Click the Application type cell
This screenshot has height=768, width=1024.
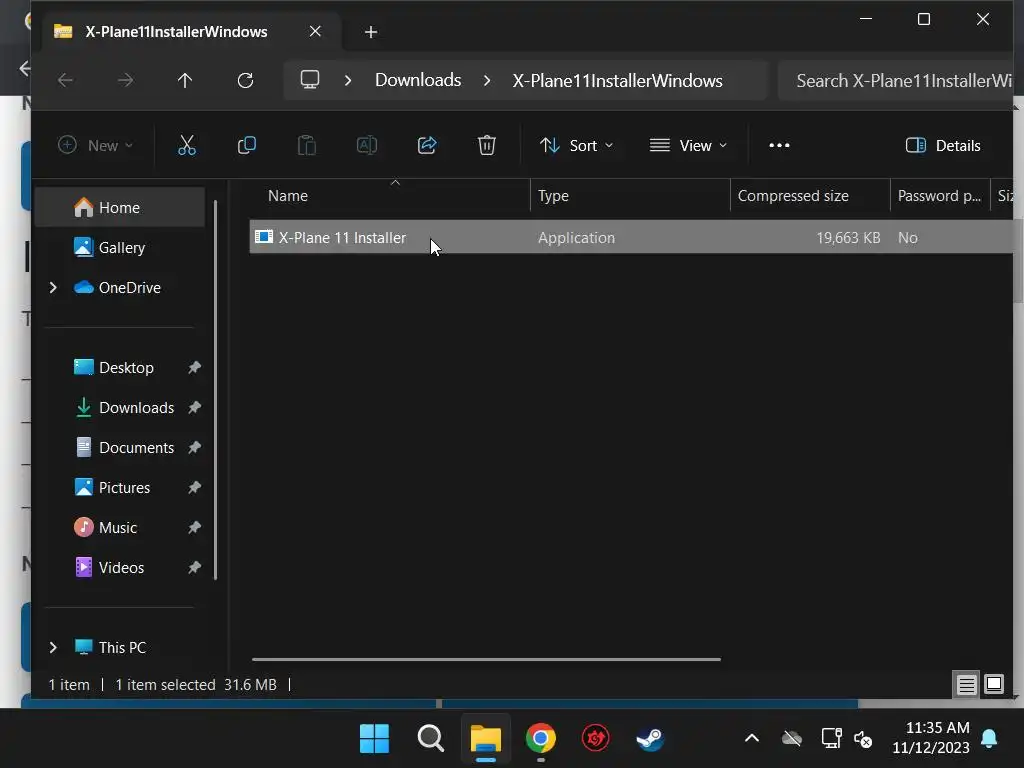tap(576, 238)
